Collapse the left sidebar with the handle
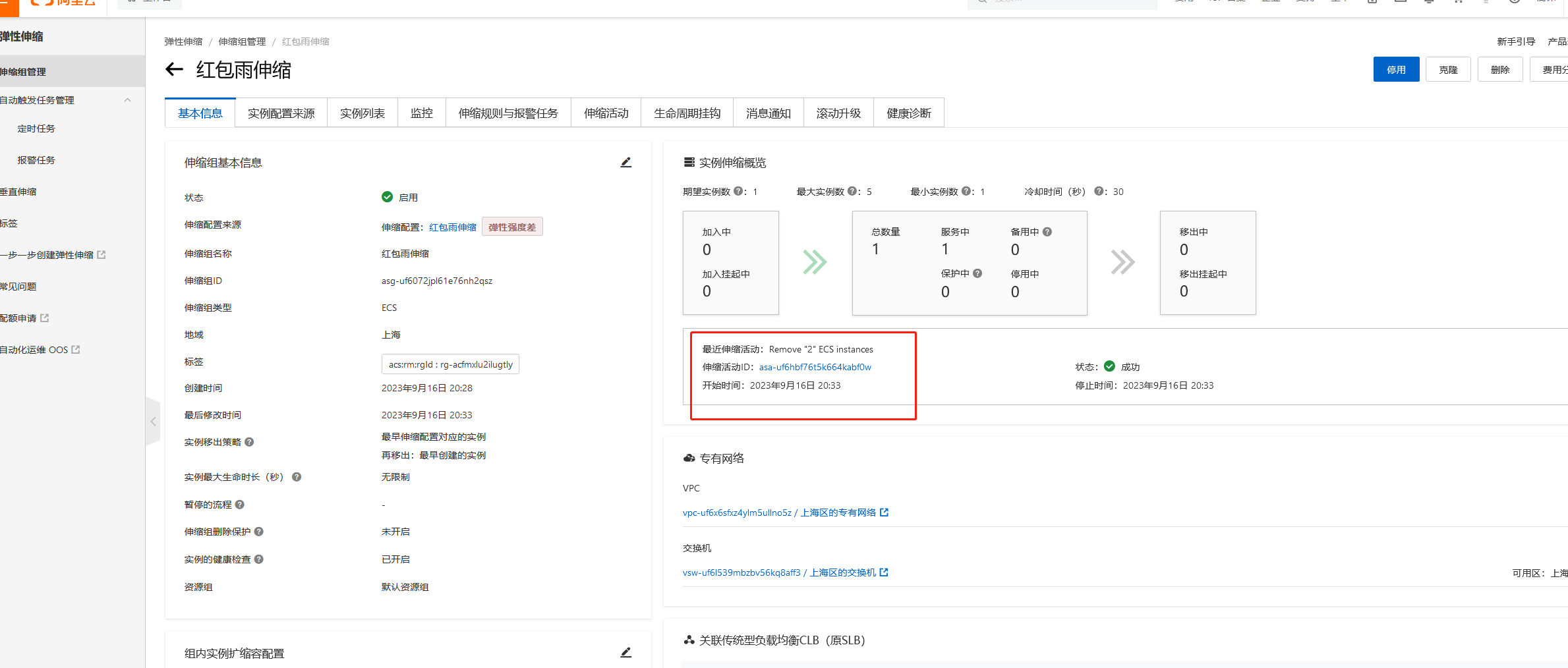This screenshot has width=1568, height=668. click(x=153, y=422)
